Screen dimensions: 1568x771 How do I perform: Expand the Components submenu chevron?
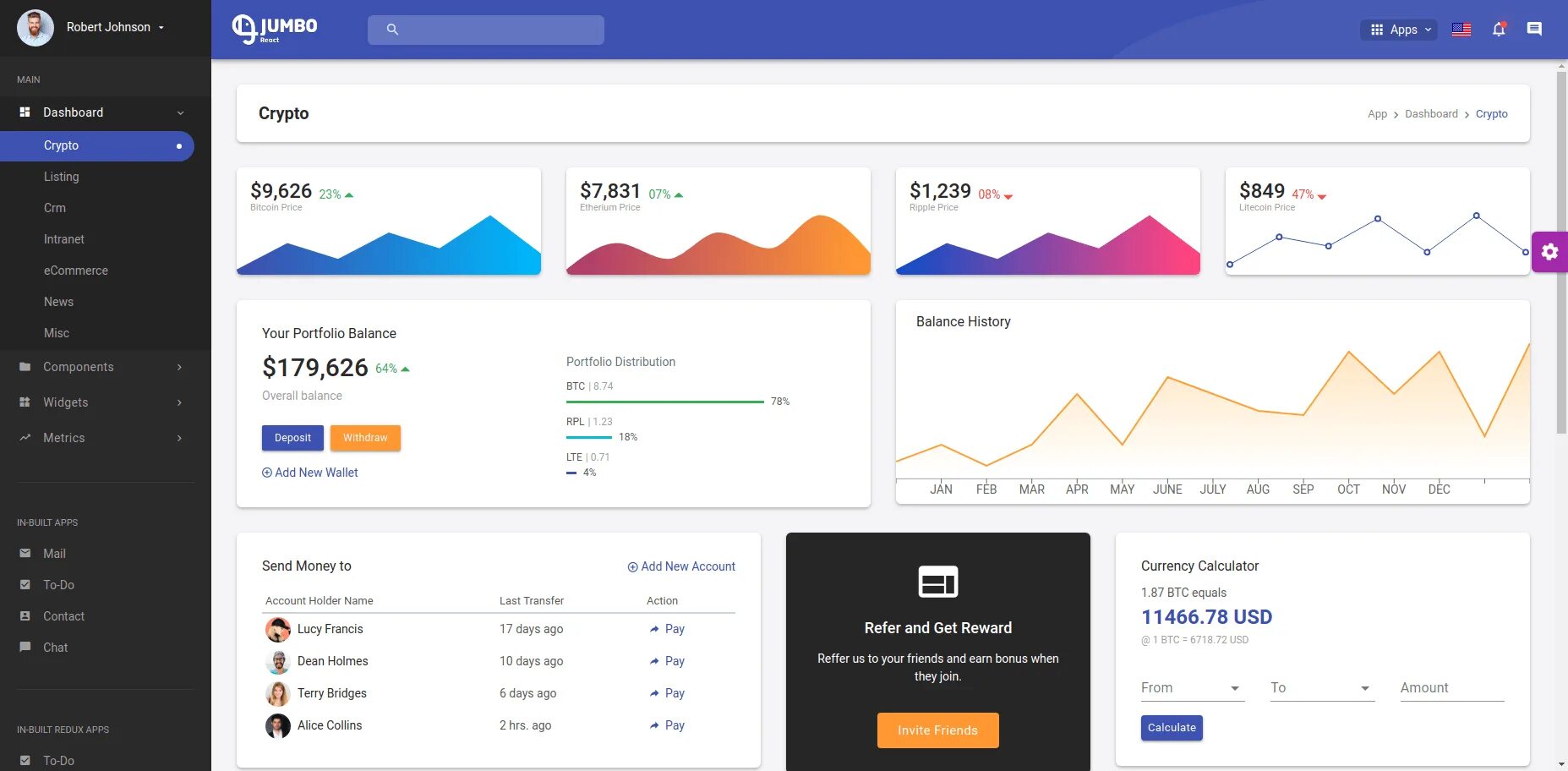tap(179, 367)
